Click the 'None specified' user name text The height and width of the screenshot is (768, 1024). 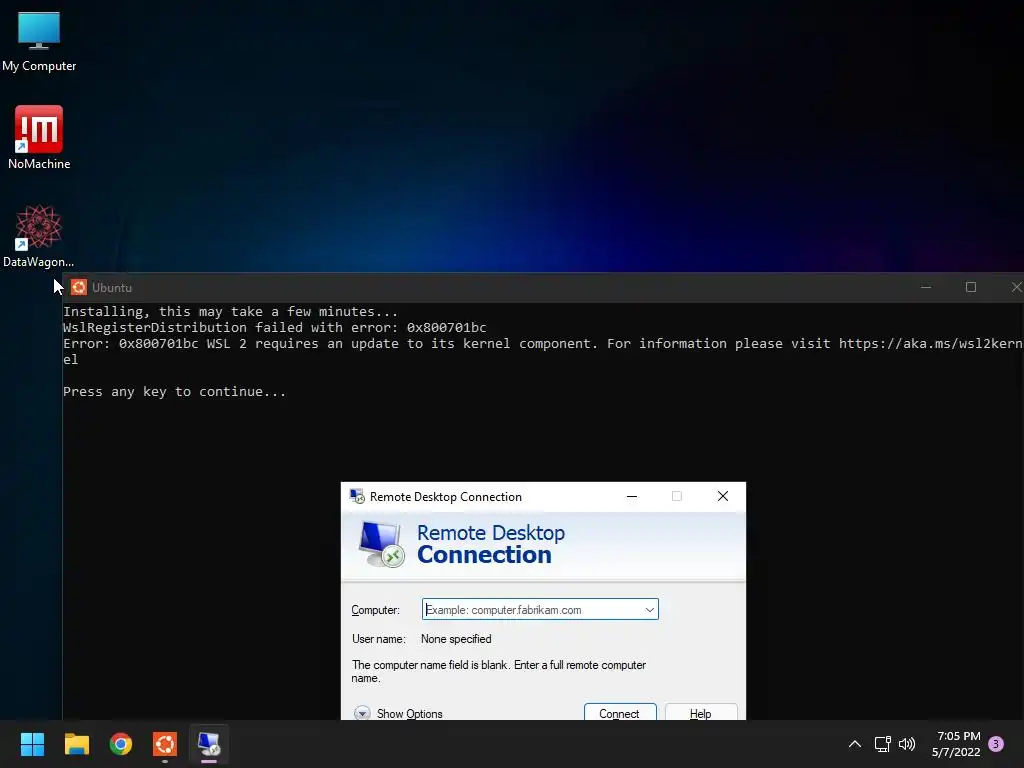tap(456, 639)
